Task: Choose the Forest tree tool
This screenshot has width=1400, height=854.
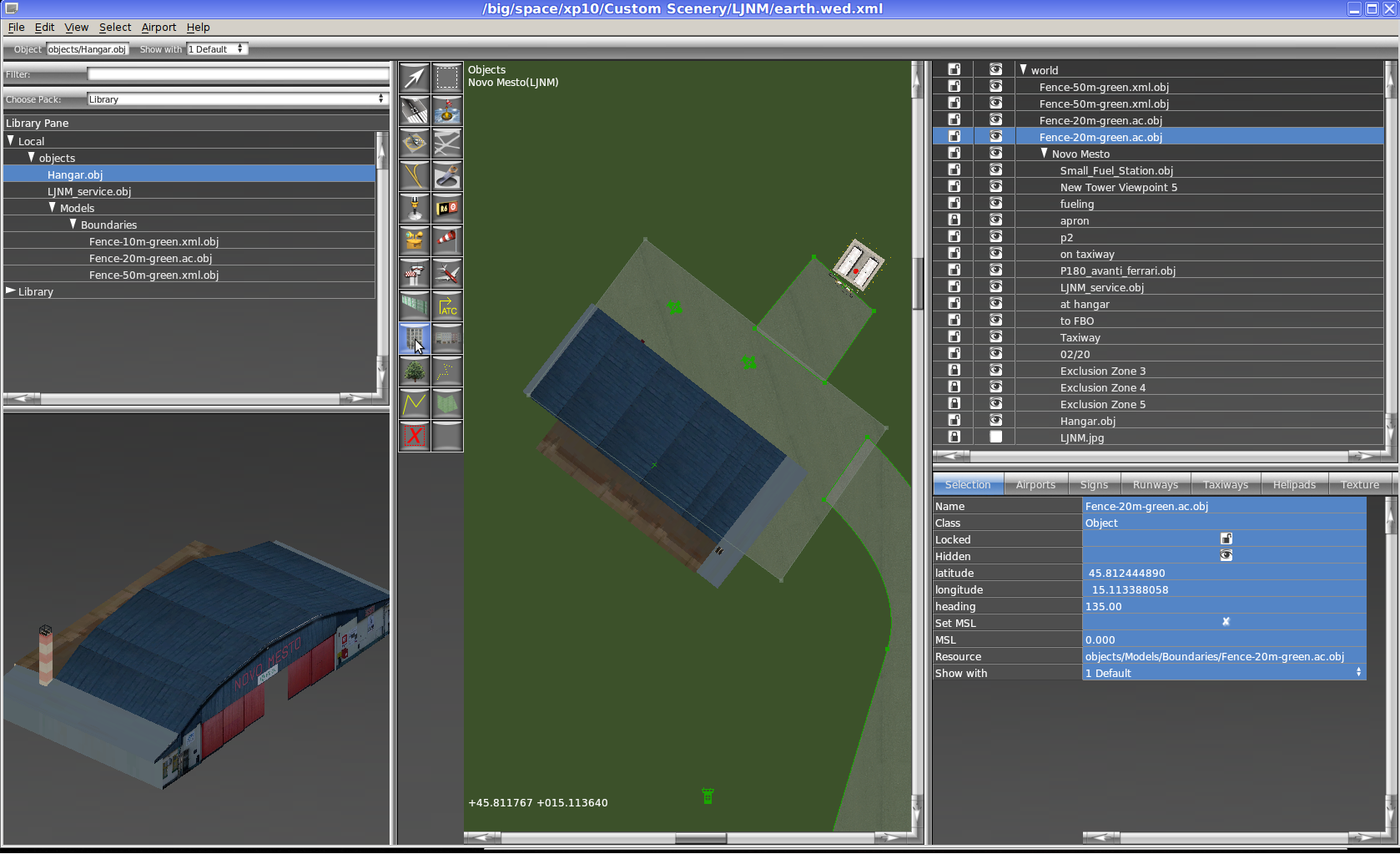Action: point(415,371)
